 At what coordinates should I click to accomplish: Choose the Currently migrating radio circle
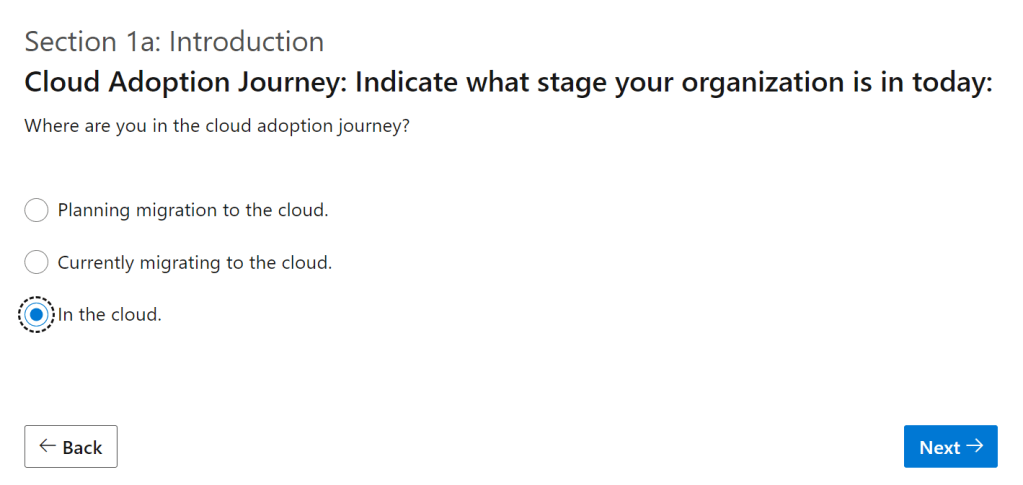[x=36, y=263]
